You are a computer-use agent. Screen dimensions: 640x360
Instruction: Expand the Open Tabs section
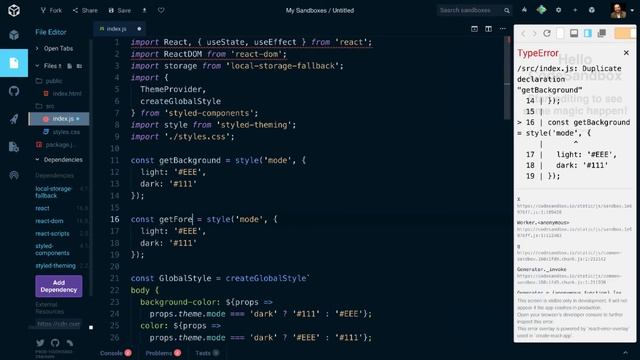pos(59,48)
